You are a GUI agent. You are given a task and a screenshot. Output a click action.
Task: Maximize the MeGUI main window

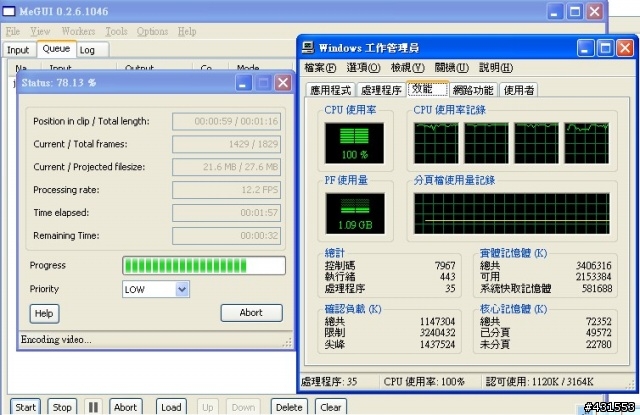click(575, 11)
